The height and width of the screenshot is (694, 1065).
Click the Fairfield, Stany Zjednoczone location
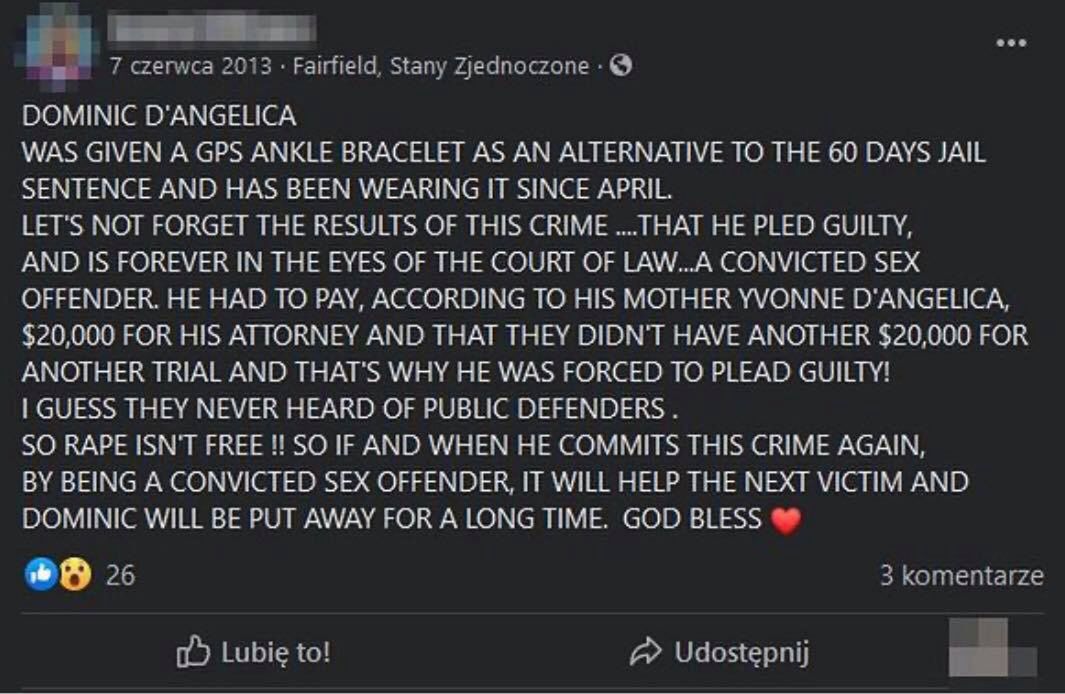click(x=439, y=67)
